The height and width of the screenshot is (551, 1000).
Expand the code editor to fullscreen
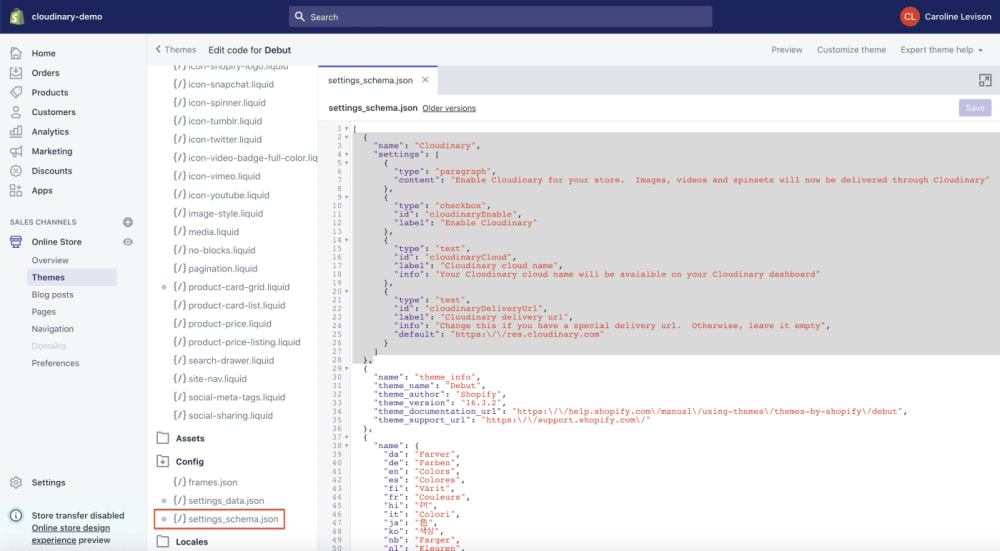(985, 80)
